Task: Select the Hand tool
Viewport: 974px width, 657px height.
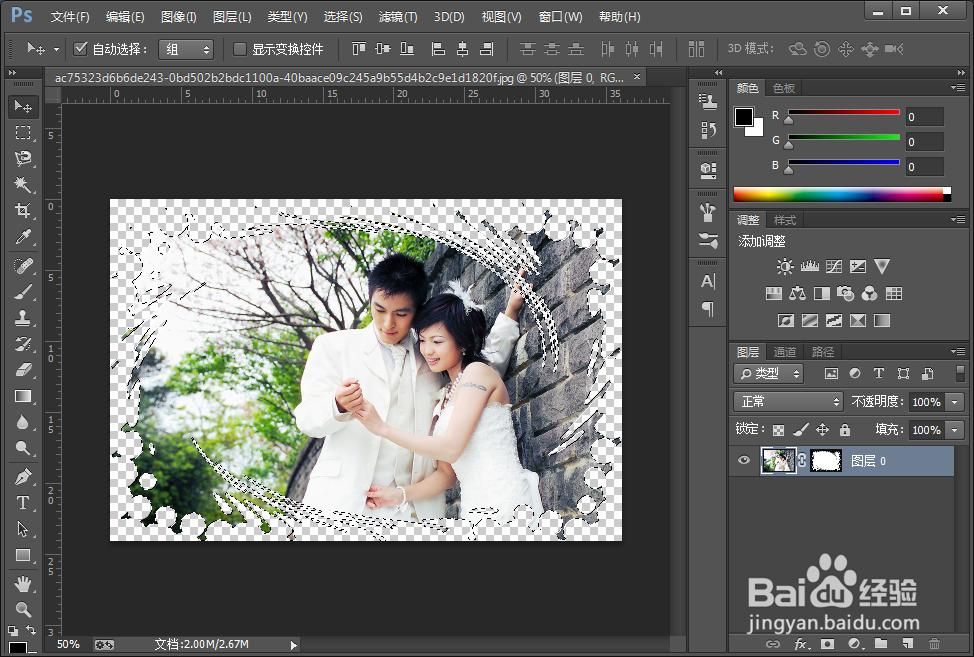Action: click(23, 584)
